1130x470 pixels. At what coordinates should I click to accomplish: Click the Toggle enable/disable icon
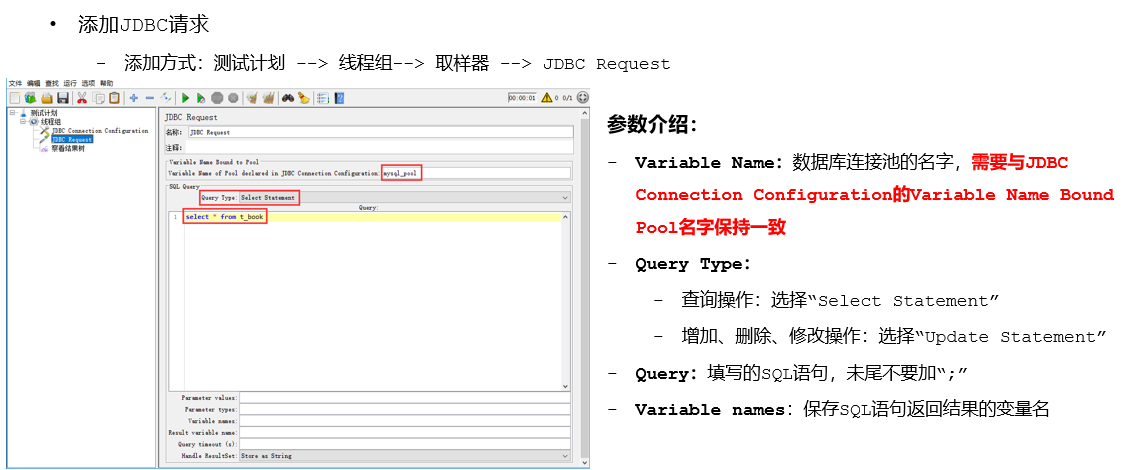(166, 98)
